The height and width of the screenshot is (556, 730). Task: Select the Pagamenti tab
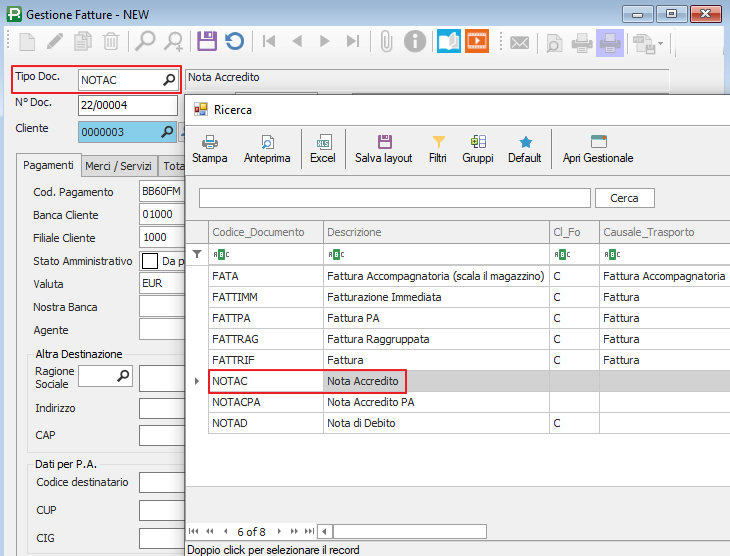pyautogui.click(x=48, y=166)
